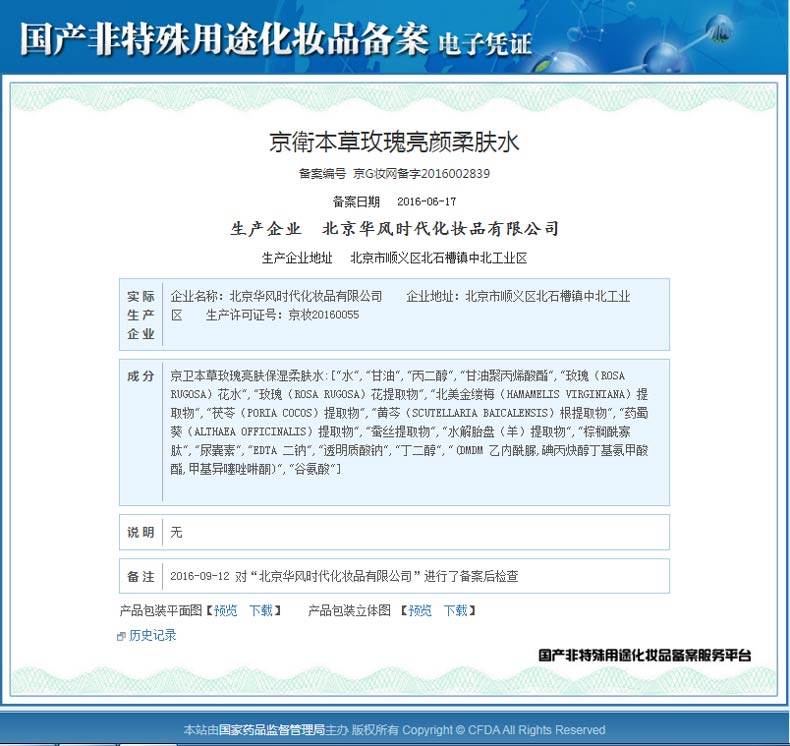Click the 实际生产企业 row label
The height and width of the screenshot is (746, 790).
click(141, 315)
